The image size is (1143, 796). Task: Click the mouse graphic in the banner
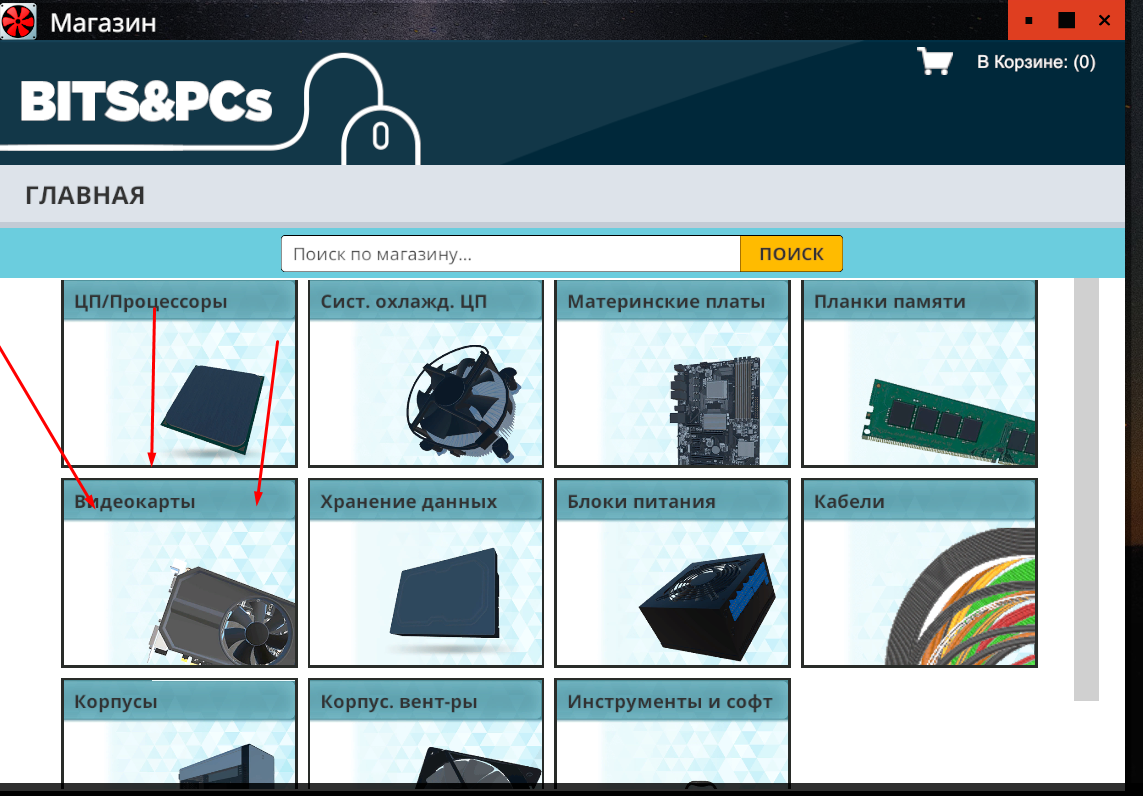pyautogui.click(x=381, y=136)
